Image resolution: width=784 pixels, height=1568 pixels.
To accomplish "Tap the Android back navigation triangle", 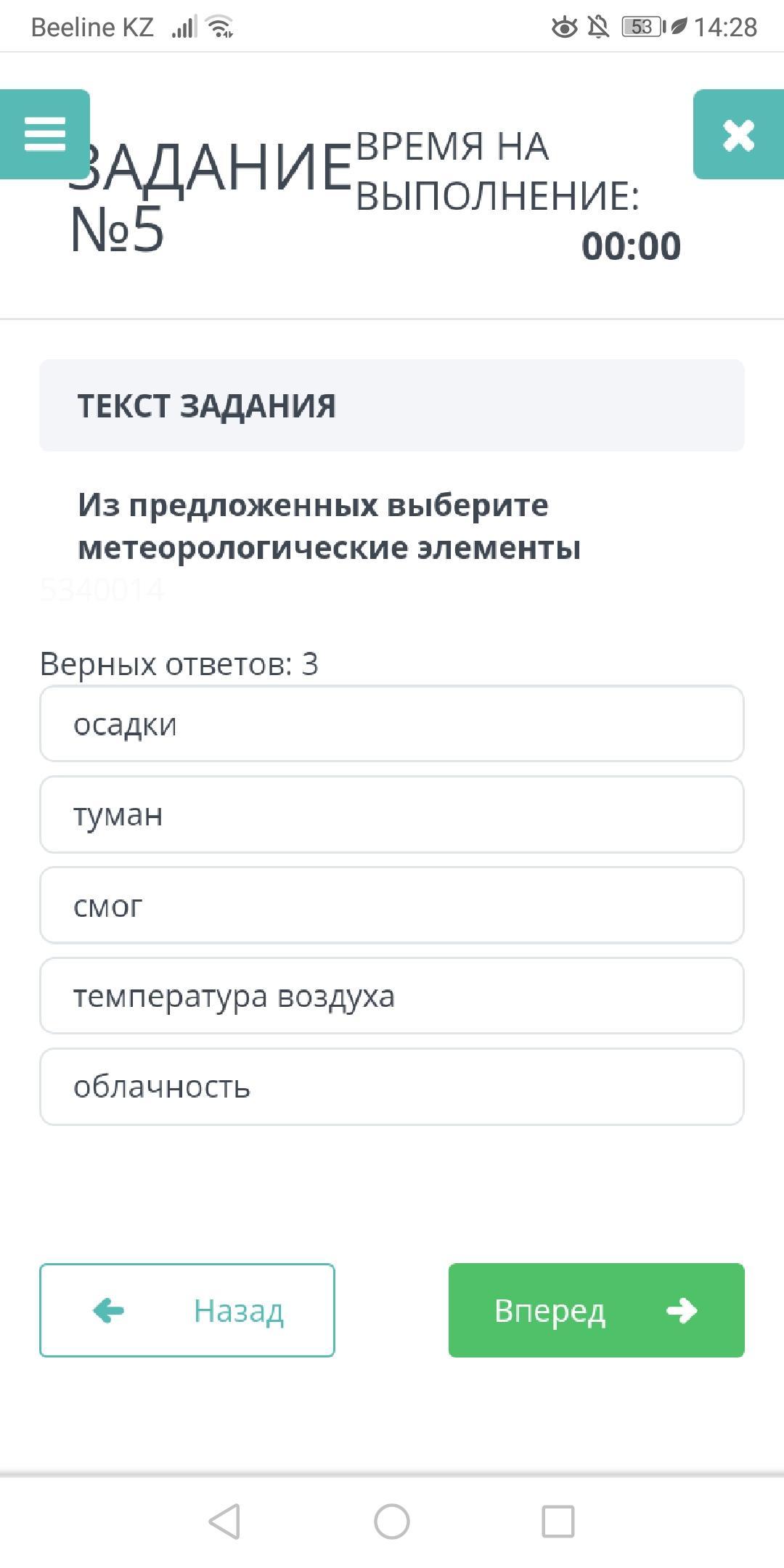I will pos(224,1521).
